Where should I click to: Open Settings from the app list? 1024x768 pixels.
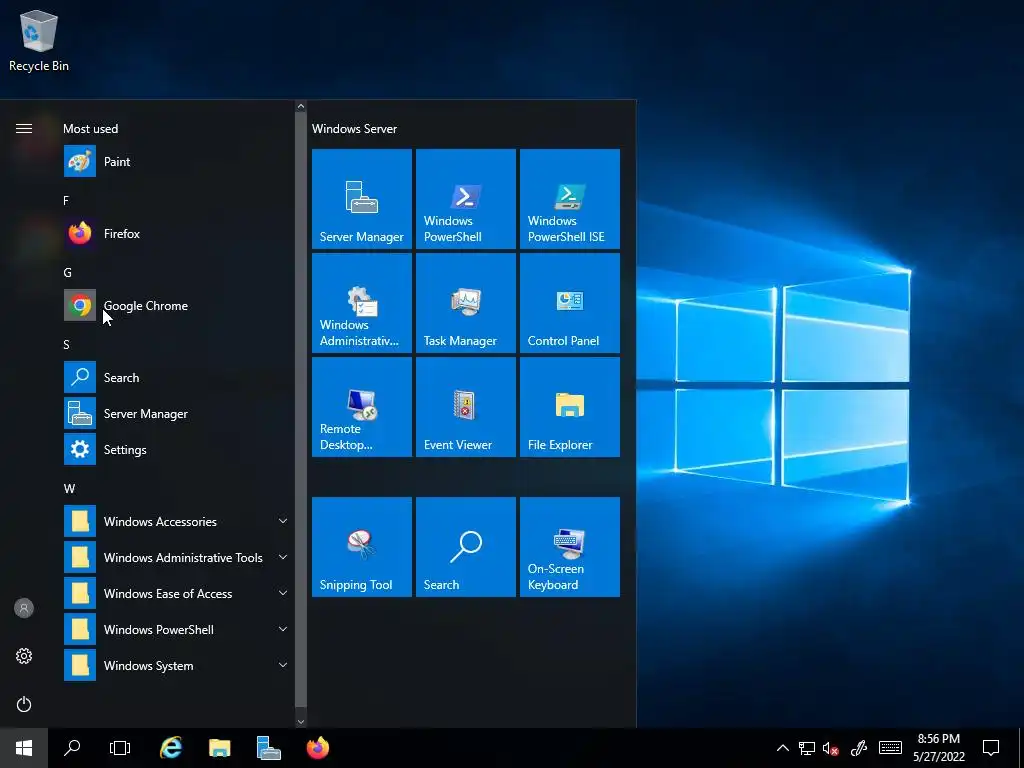click(x=176, y=449)
